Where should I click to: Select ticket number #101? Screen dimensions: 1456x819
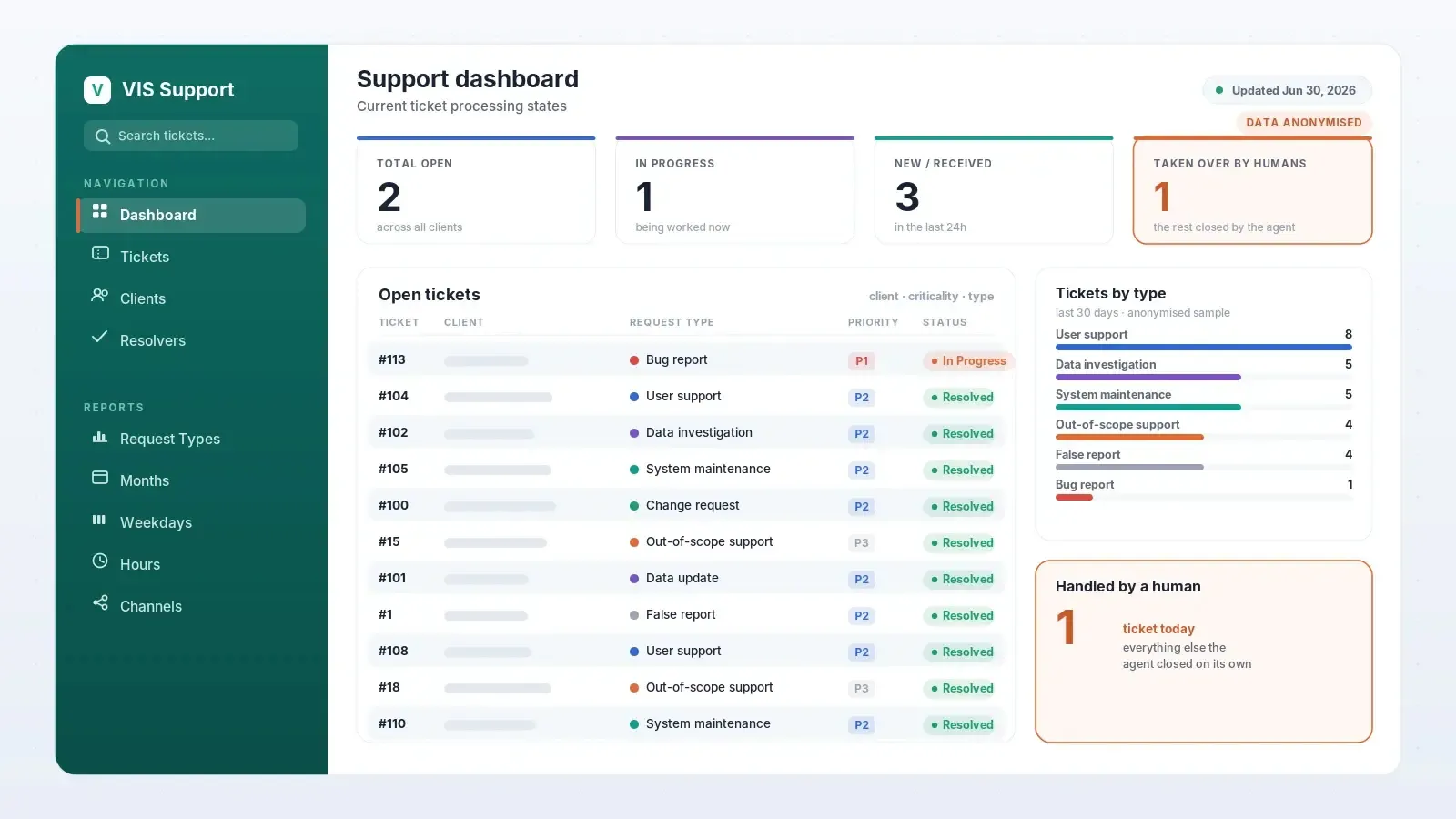coord(392,578)
